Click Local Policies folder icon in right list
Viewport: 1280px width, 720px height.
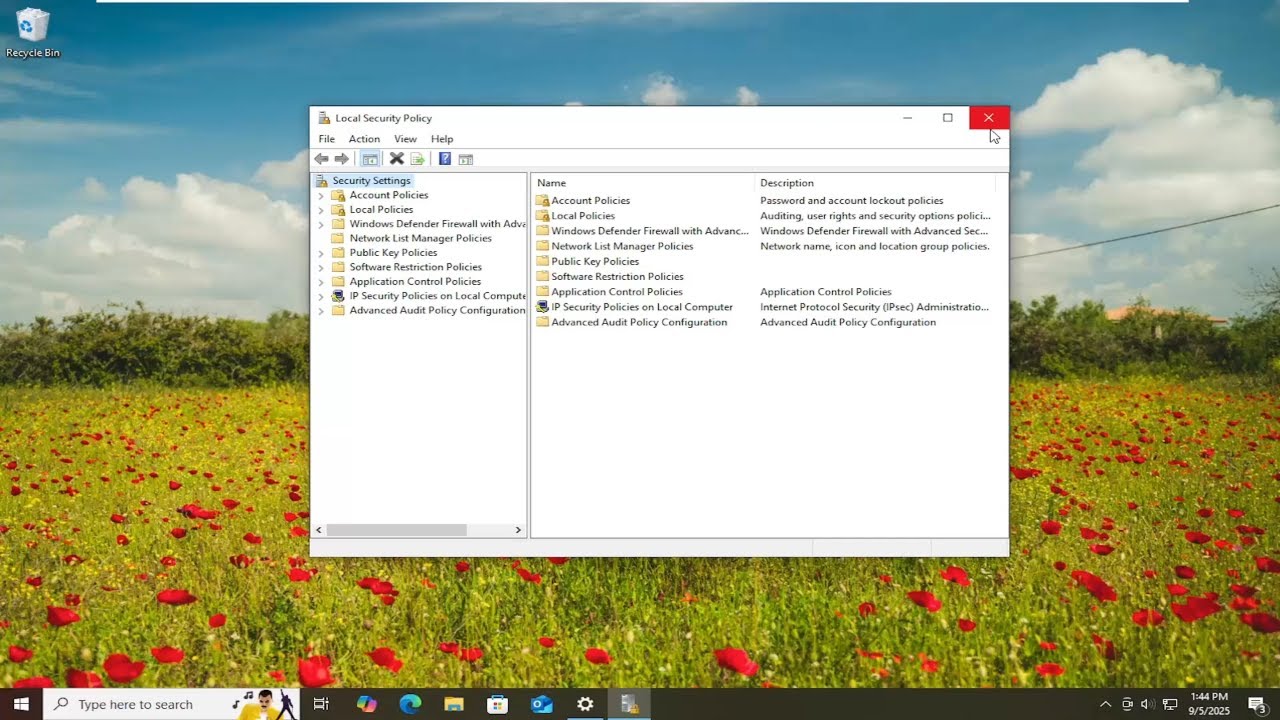click(x=542, y=216)
